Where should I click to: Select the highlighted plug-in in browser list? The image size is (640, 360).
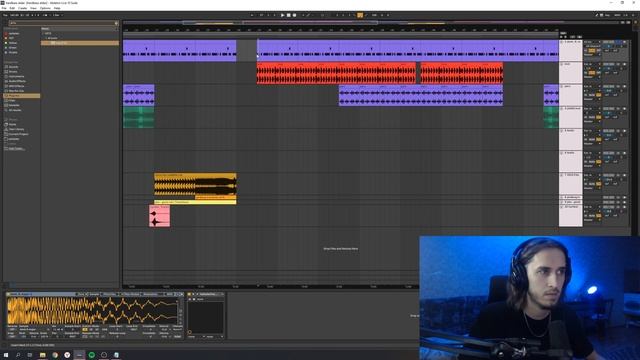[x=80, y=43]
